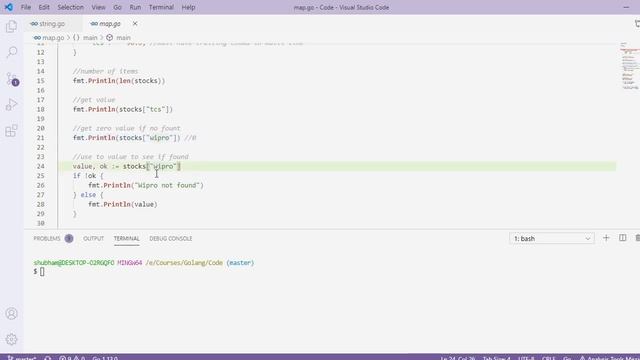Image resolution: width=640 pixels, height=360 pixels.
Task: Click the "Wipro not found" Println line
Action: pos(146,185)
